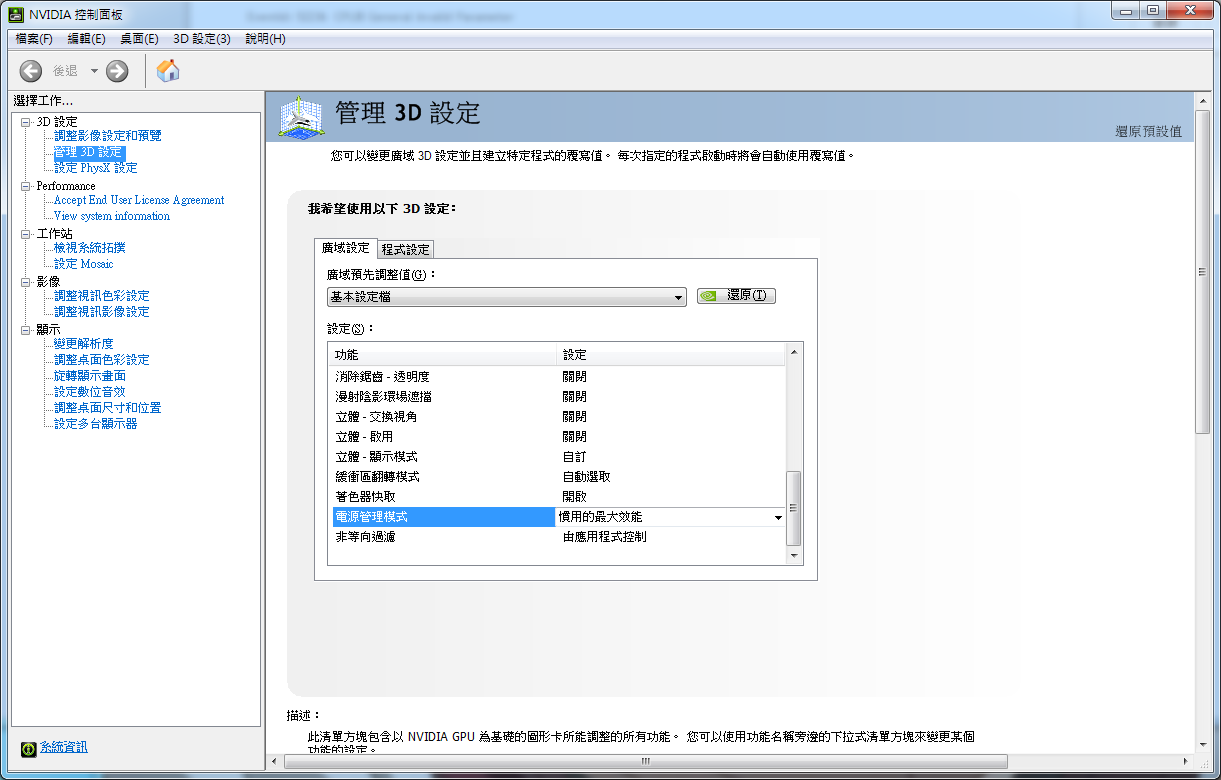Open View system information

[x=112, y=216]
